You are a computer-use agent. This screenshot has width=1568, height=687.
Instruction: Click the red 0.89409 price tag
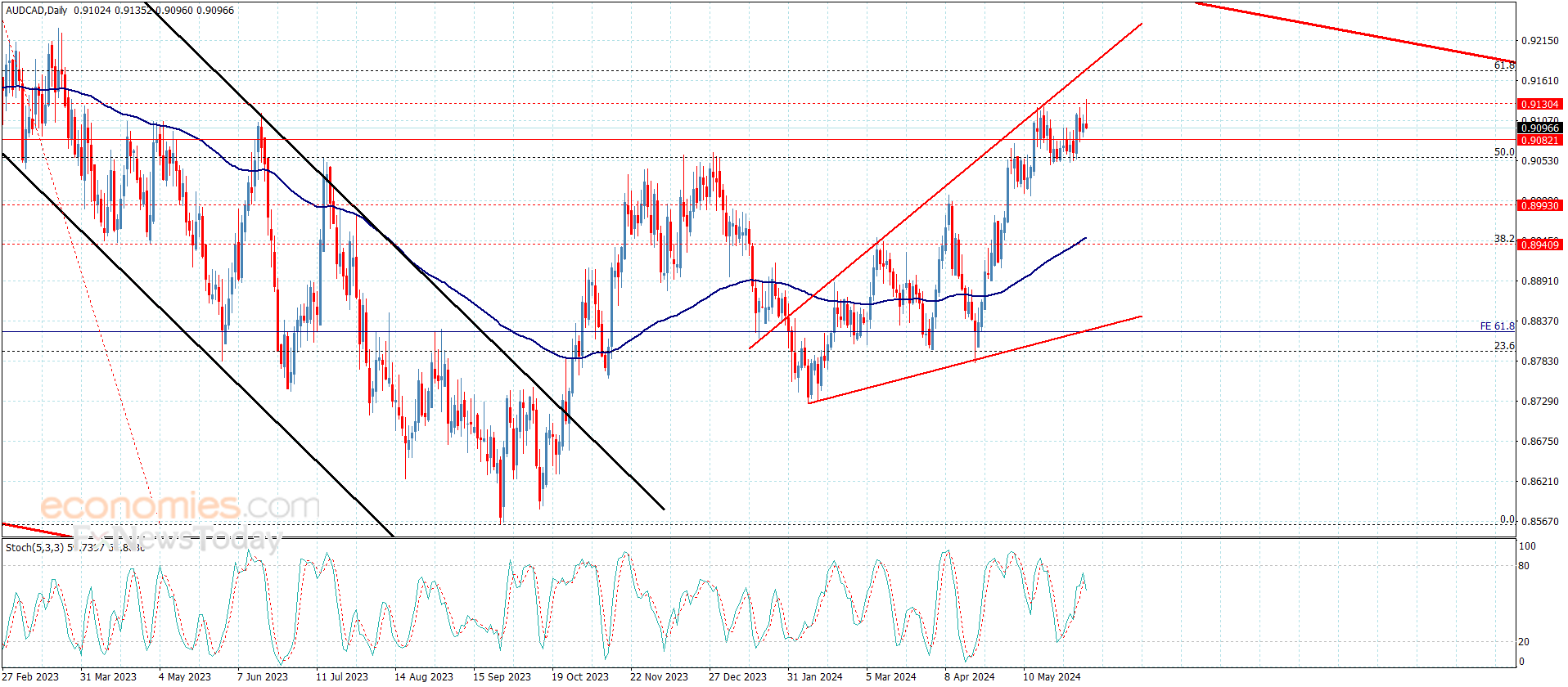click(x=1539, y=245)
